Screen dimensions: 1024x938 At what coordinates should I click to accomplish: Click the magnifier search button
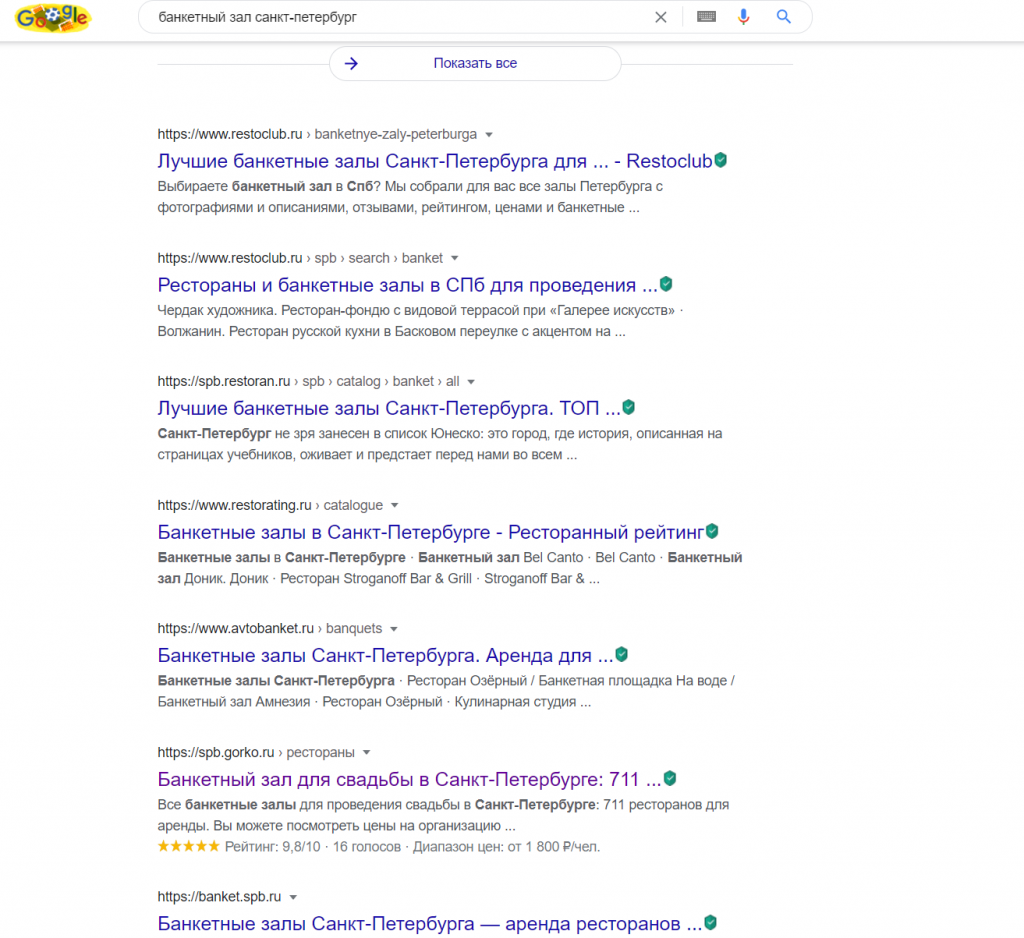(784, 17)
